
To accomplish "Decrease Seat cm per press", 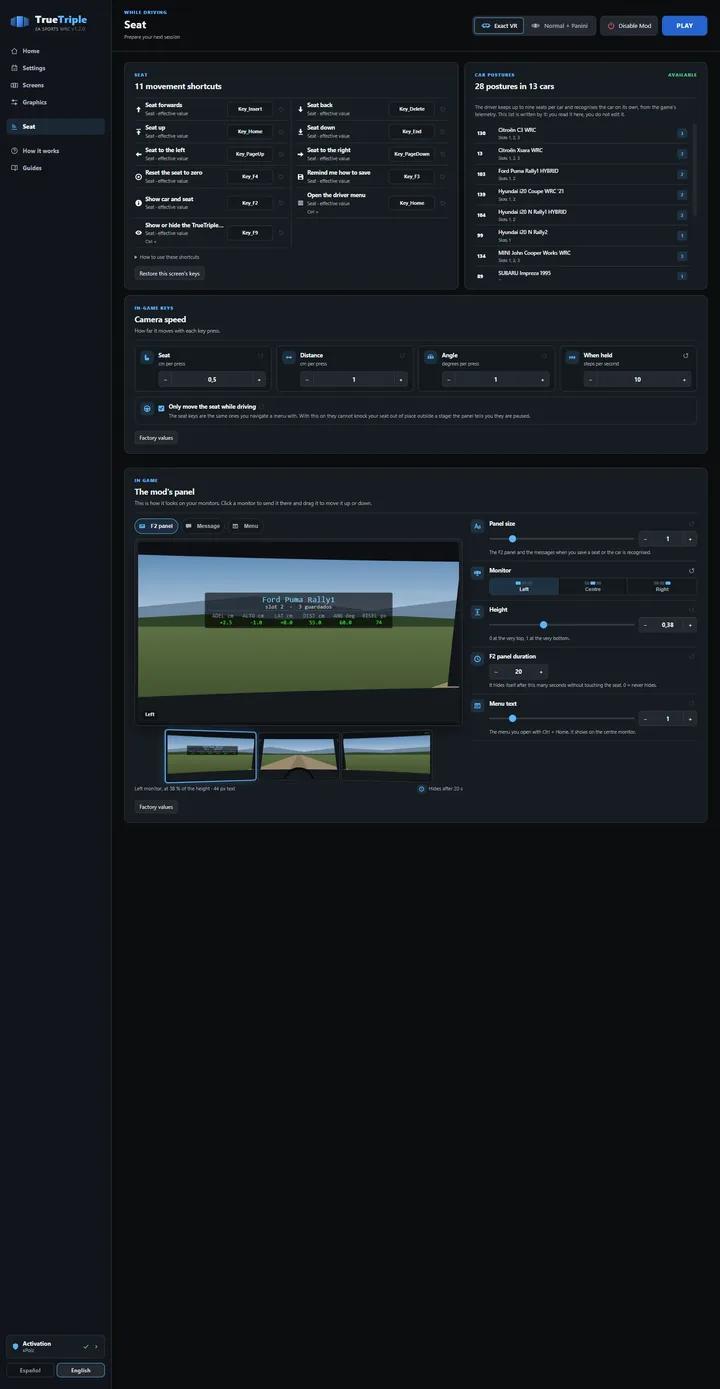I will click(165, 380).
